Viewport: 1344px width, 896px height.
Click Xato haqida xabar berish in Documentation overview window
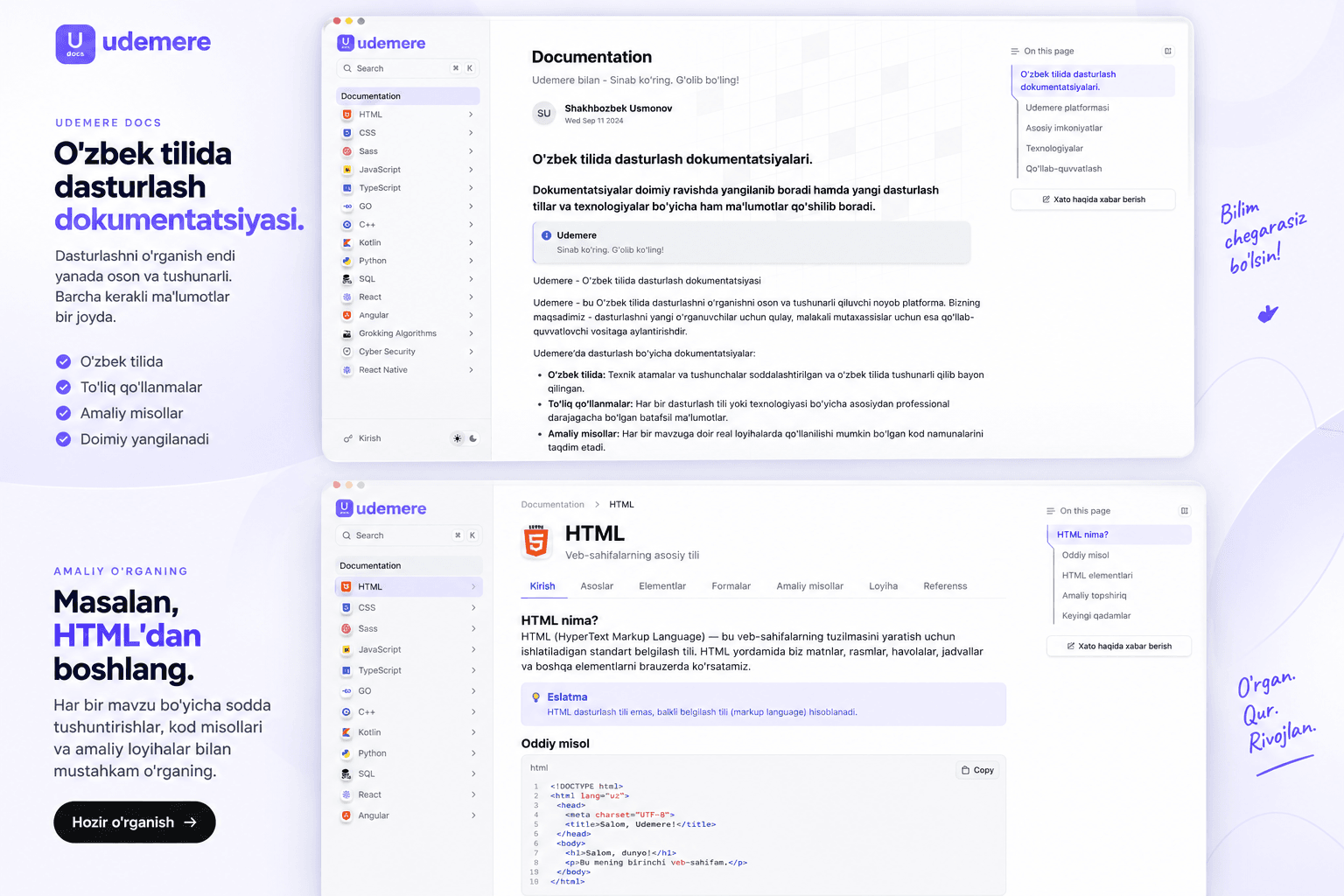point(1093,199)
